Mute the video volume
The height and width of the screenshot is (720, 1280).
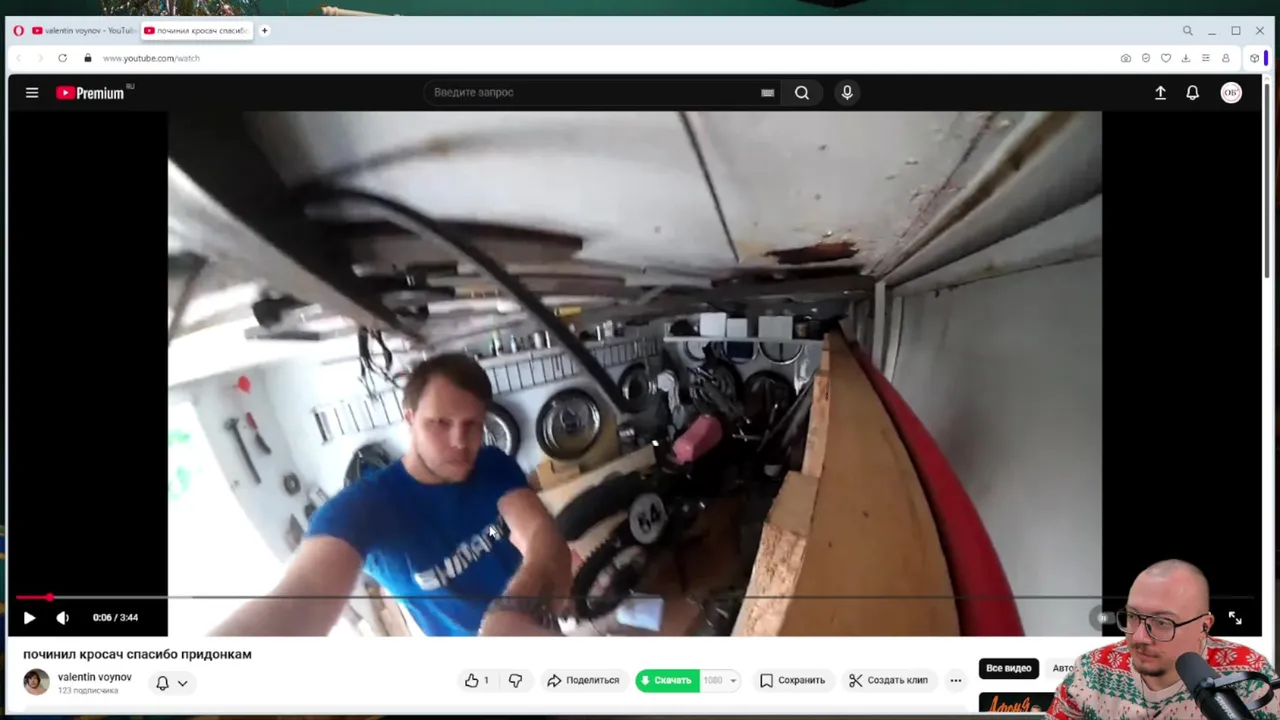coord(62,618)
